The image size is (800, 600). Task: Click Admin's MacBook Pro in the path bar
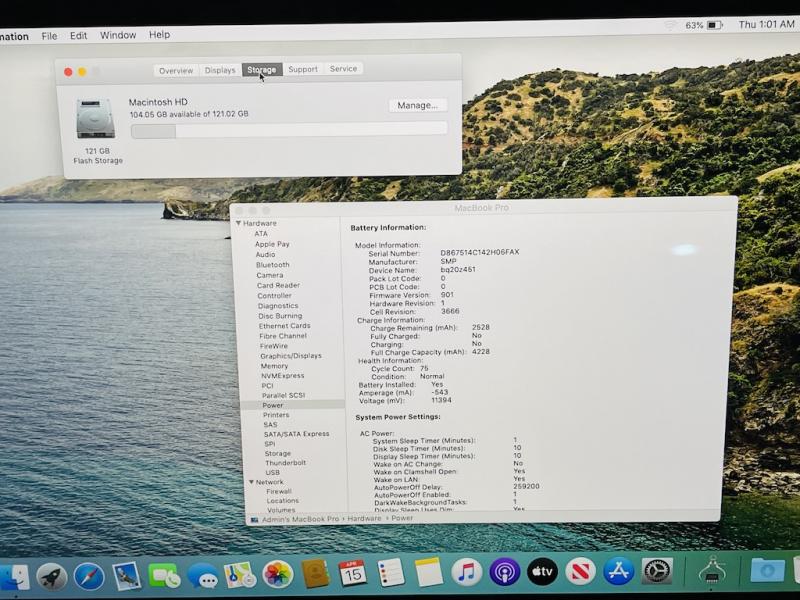(x=301, y=519)
